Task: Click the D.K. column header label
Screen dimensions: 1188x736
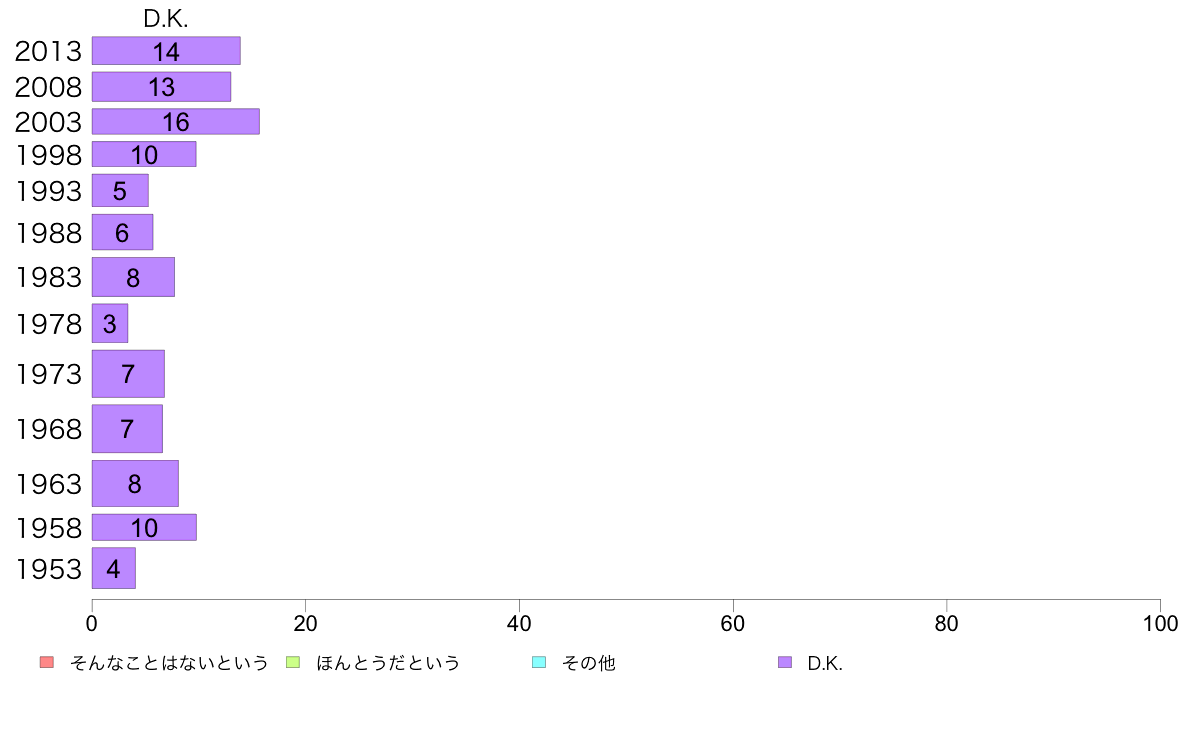Action: [x=165, y=19]
